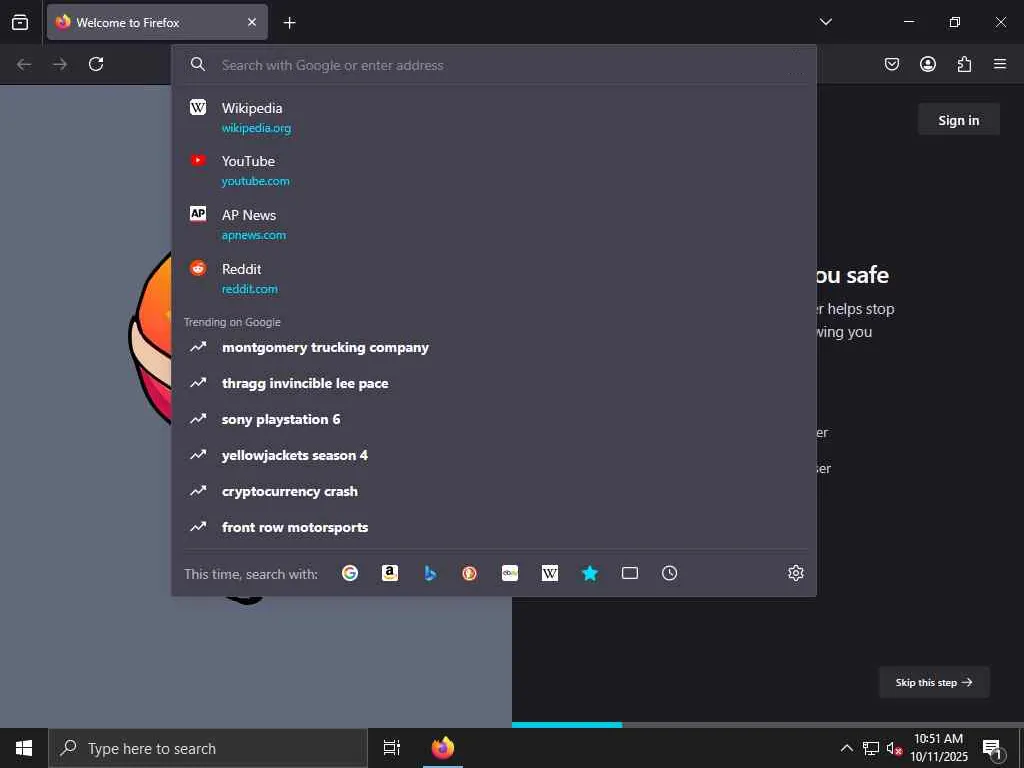Select the YouTube suggestion
The height and width of the screenshot is (768, 1024).
(494, 170)
